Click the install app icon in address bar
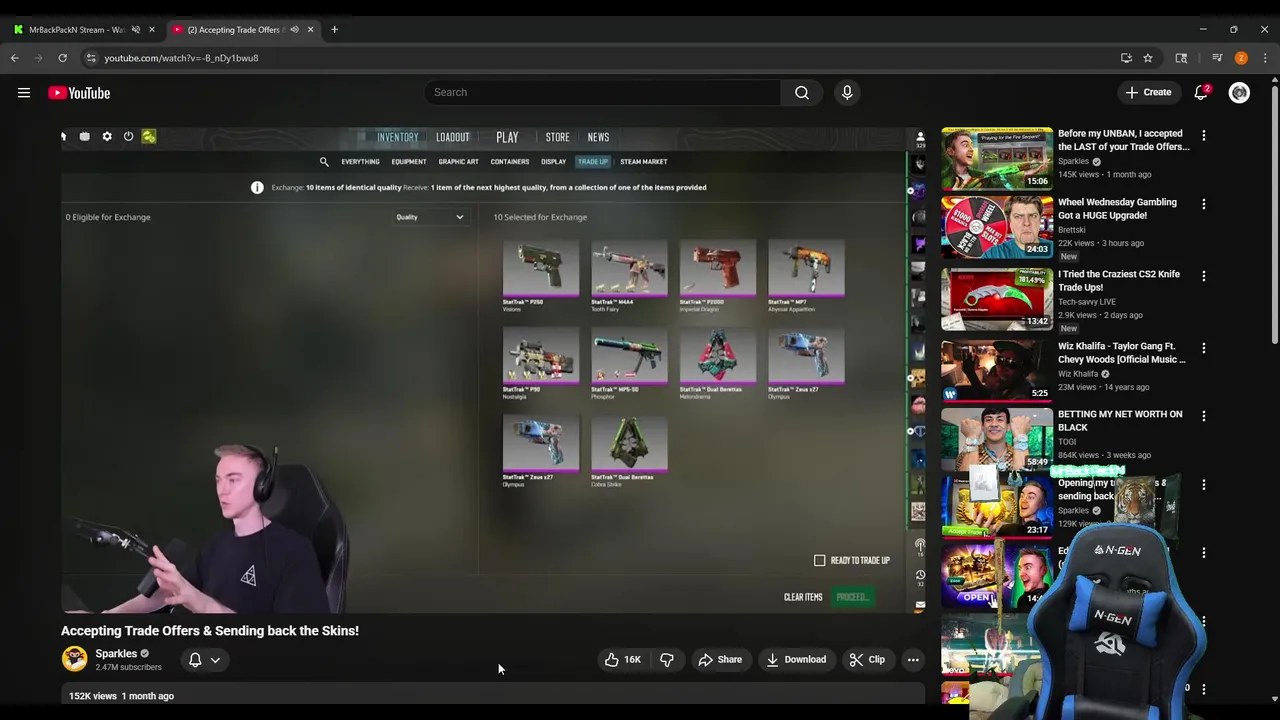 point(1126,58)
